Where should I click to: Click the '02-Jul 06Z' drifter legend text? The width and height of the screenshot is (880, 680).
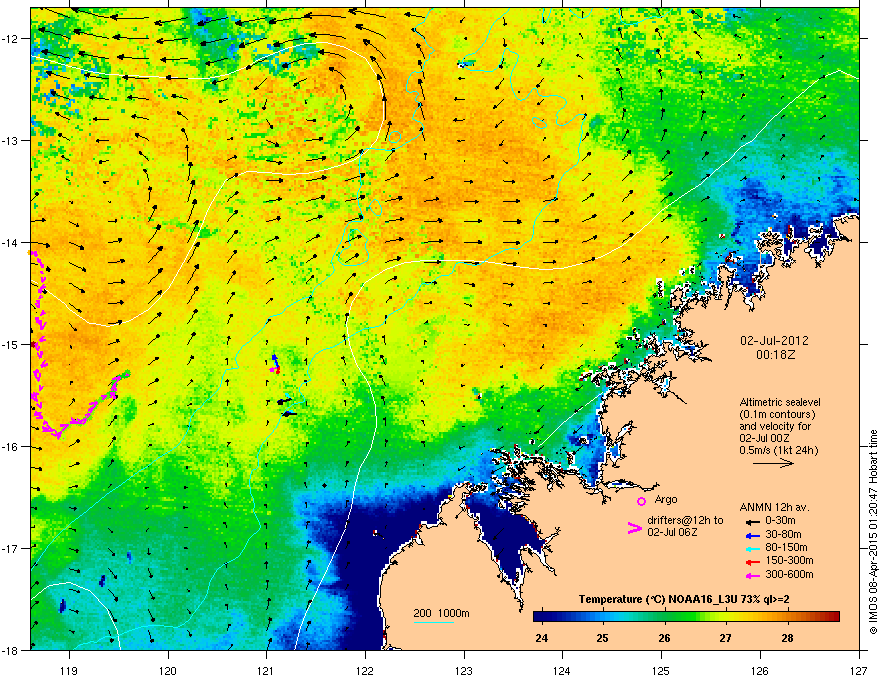pyautogui.click(x=672, y=532)
